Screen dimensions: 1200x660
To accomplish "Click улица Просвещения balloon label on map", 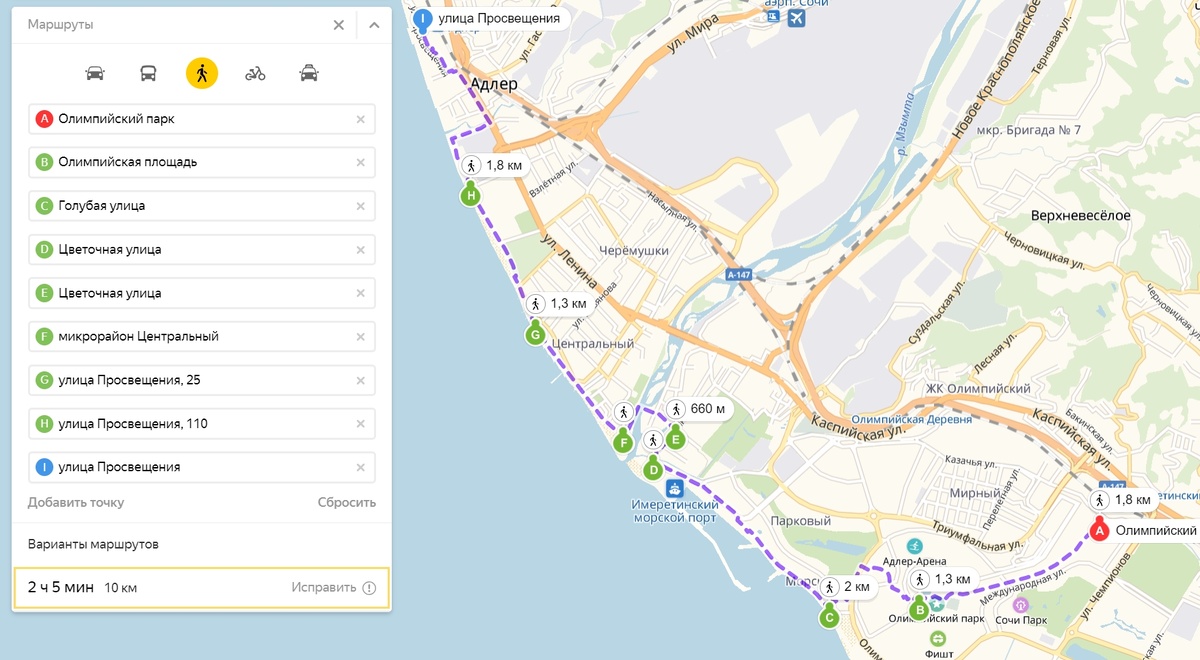I will [x=498, y=18].
